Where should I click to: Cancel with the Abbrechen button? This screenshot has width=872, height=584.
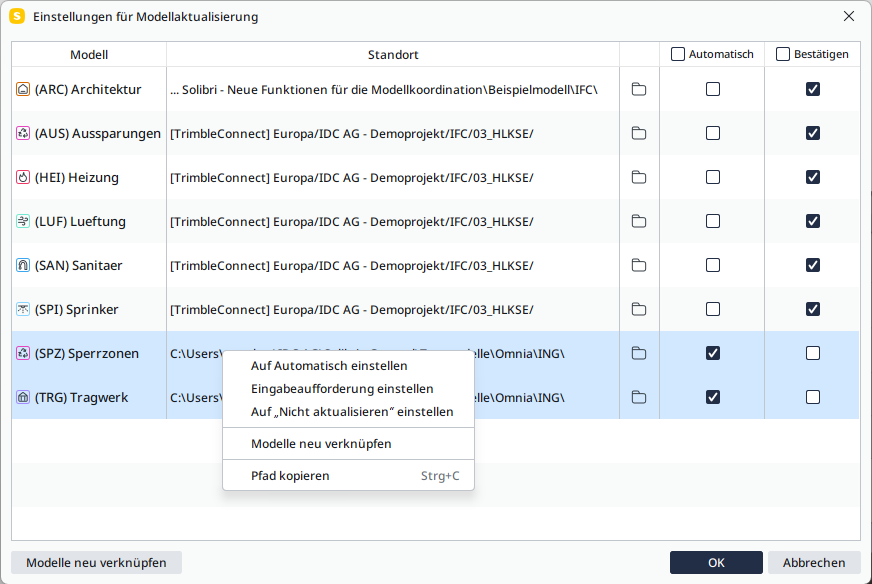pos(814,562)
